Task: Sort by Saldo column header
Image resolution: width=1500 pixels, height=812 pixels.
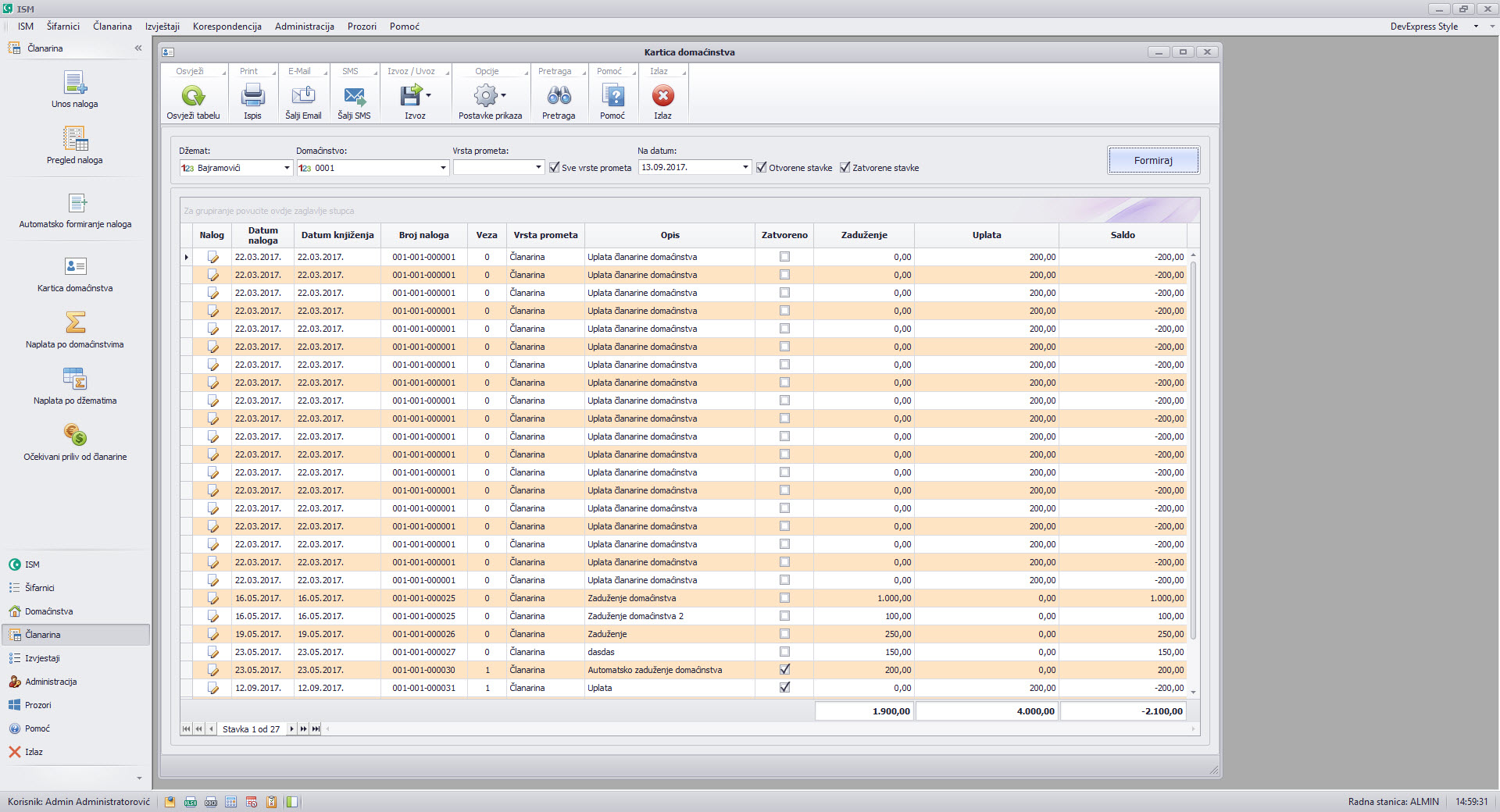Action: tap(1123, 235)
